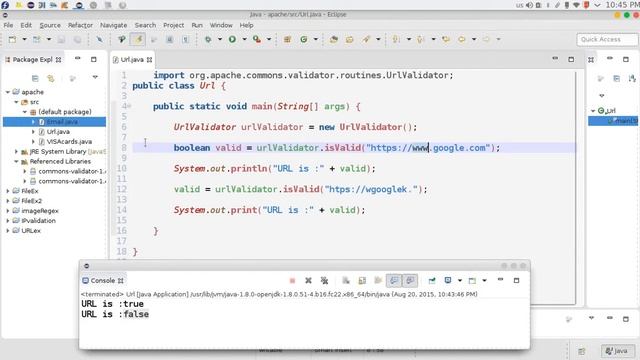The image size is (640, 360).
Task: Toggle code folding at line 4
Action: point(129,106)
